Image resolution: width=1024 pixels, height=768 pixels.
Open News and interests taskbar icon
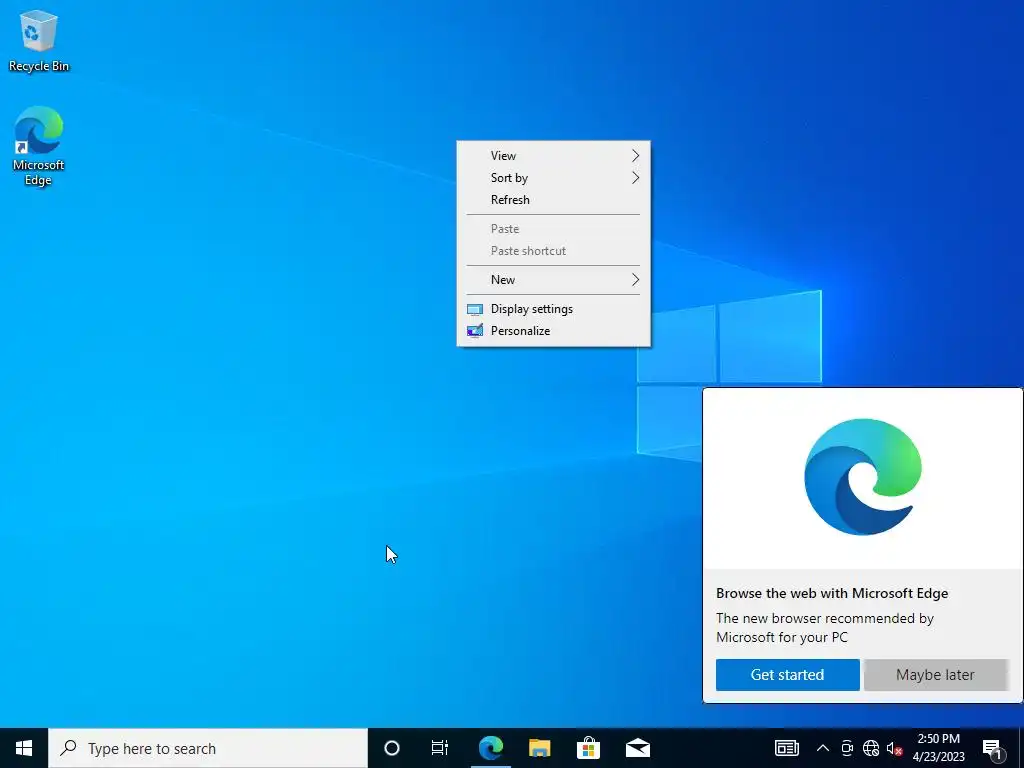pyautogui.click(x=786, y=748)
